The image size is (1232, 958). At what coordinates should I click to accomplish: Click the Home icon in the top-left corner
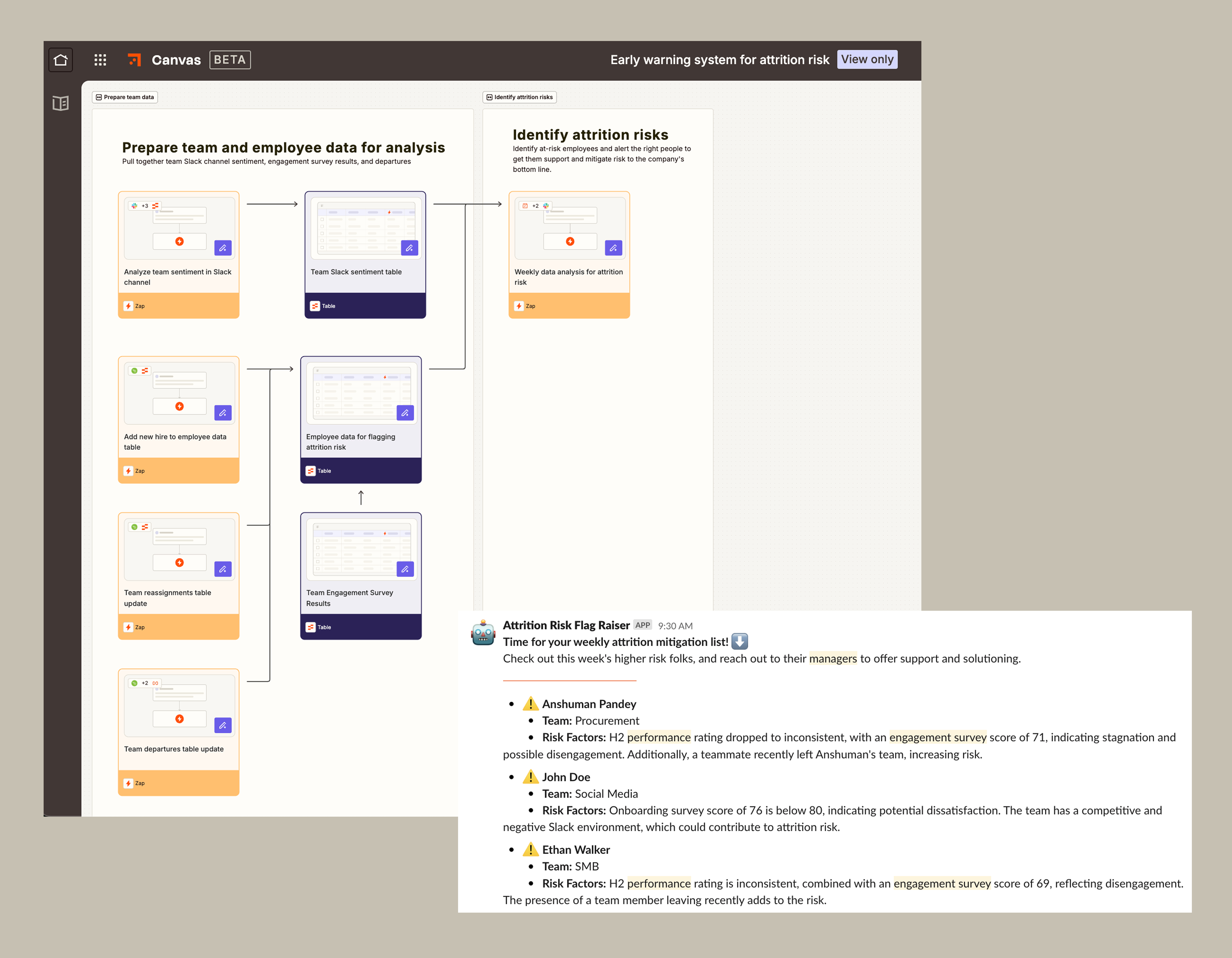60,59
